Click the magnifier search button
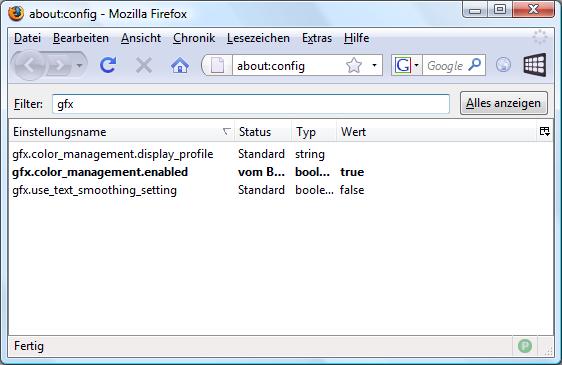 [475, 65]
